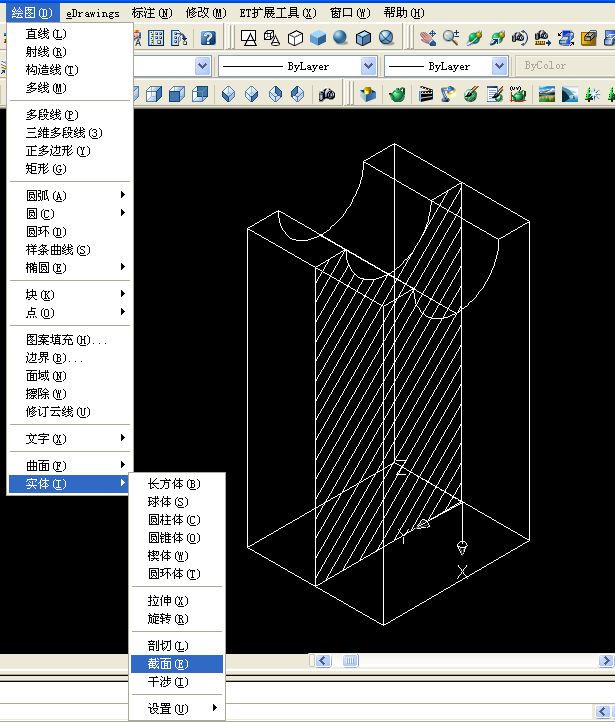This screenshot has height=723, width=615.
Task: Click the horizontal scrollbar right arrow
Action: 605,661
